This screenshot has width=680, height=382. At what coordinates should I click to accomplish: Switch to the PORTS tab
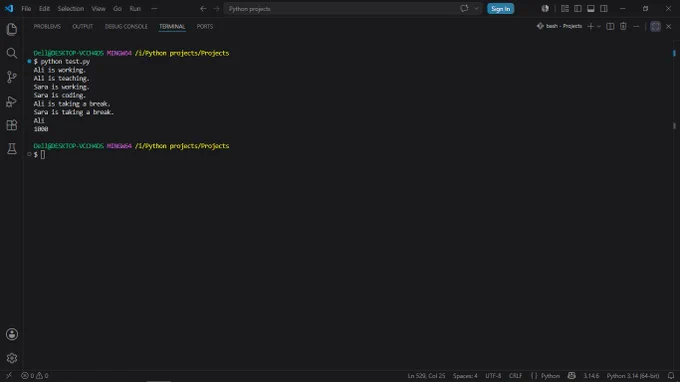pyautogui.click(x=205, y=26)
